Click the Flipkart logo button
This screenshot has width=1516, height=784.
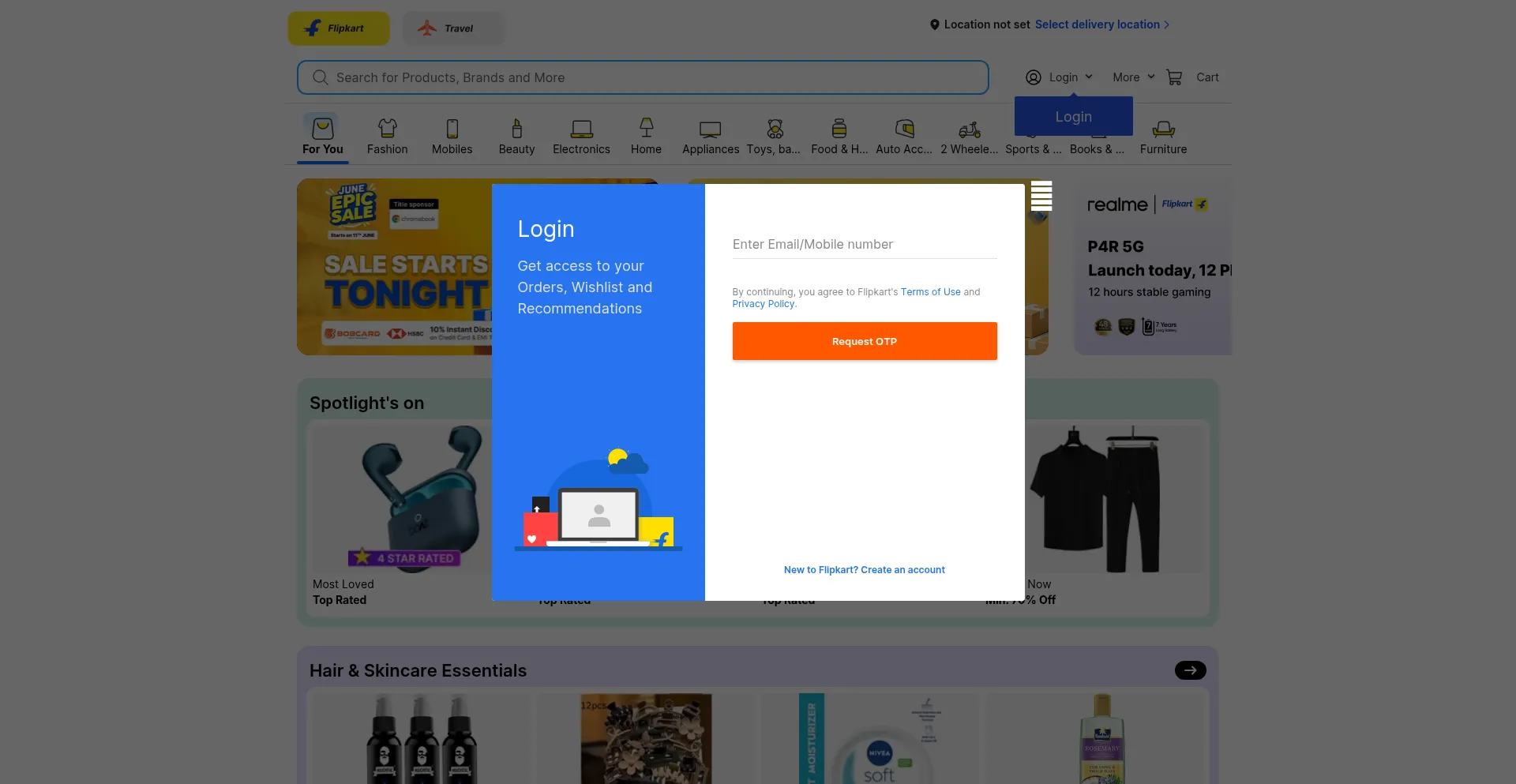pos(339,28)
